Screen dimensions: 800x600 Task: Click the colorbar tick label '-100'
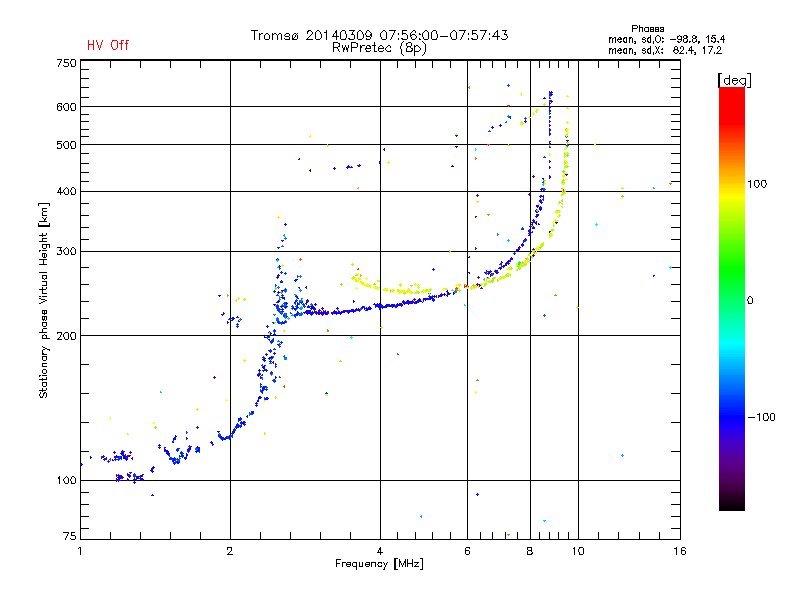click(x=762, y=417)
